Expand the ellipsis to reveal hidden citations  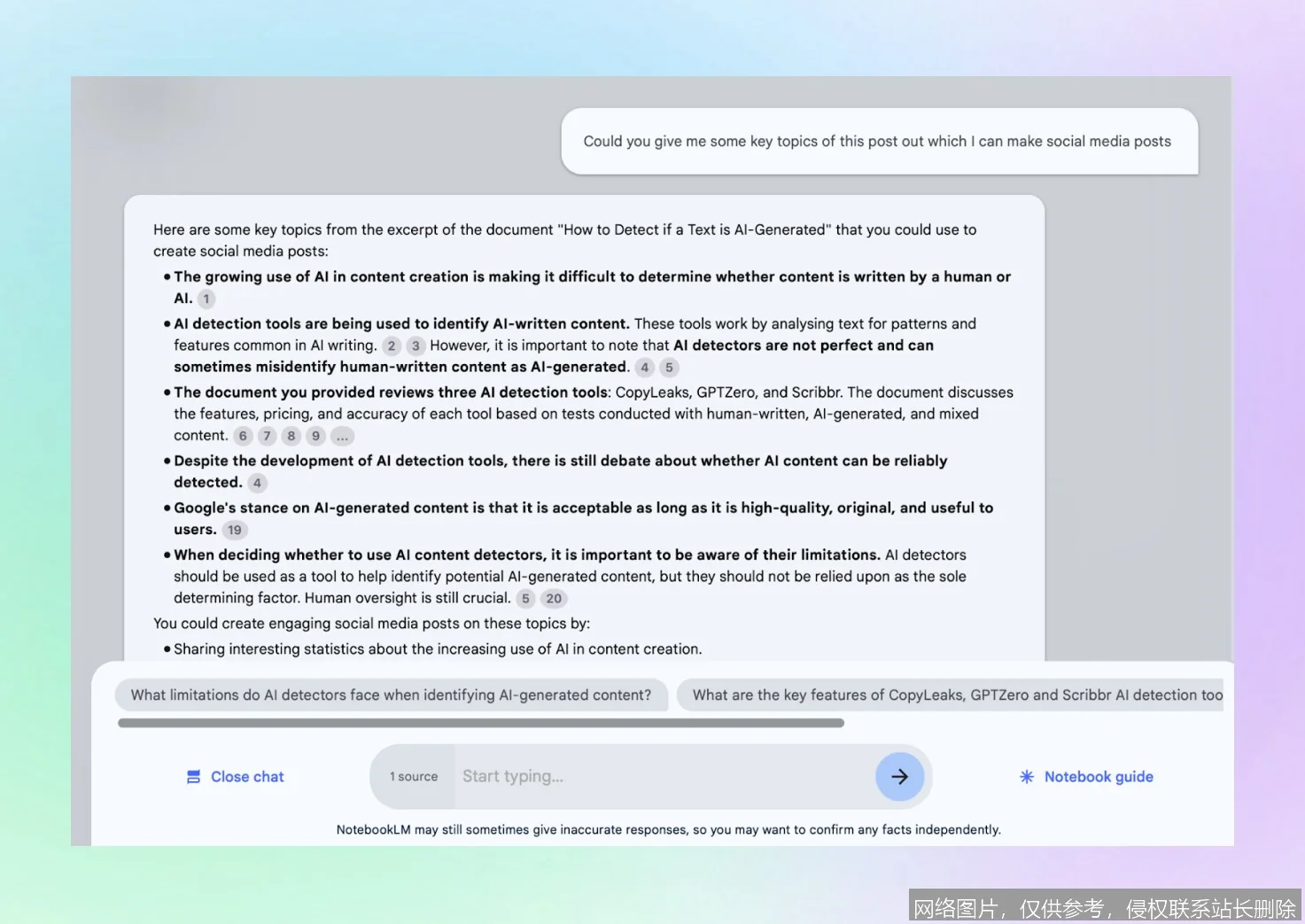point(342,435)
